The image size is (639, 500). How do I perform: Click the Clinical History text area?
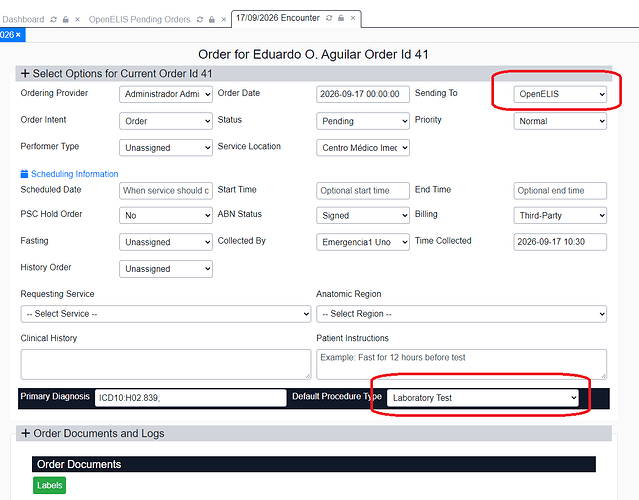click(166, 364)
